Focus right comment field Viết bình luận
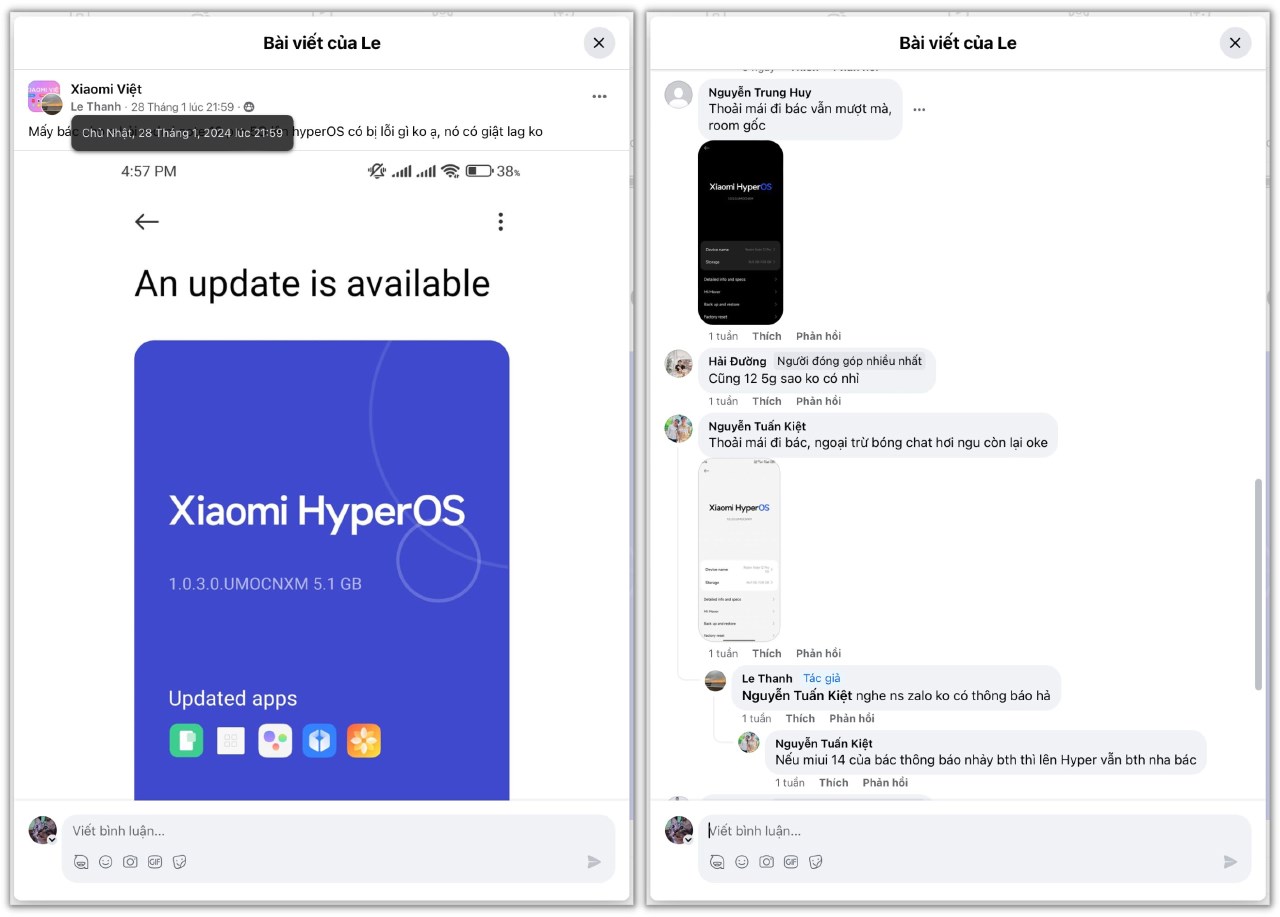 pos(974,831)
